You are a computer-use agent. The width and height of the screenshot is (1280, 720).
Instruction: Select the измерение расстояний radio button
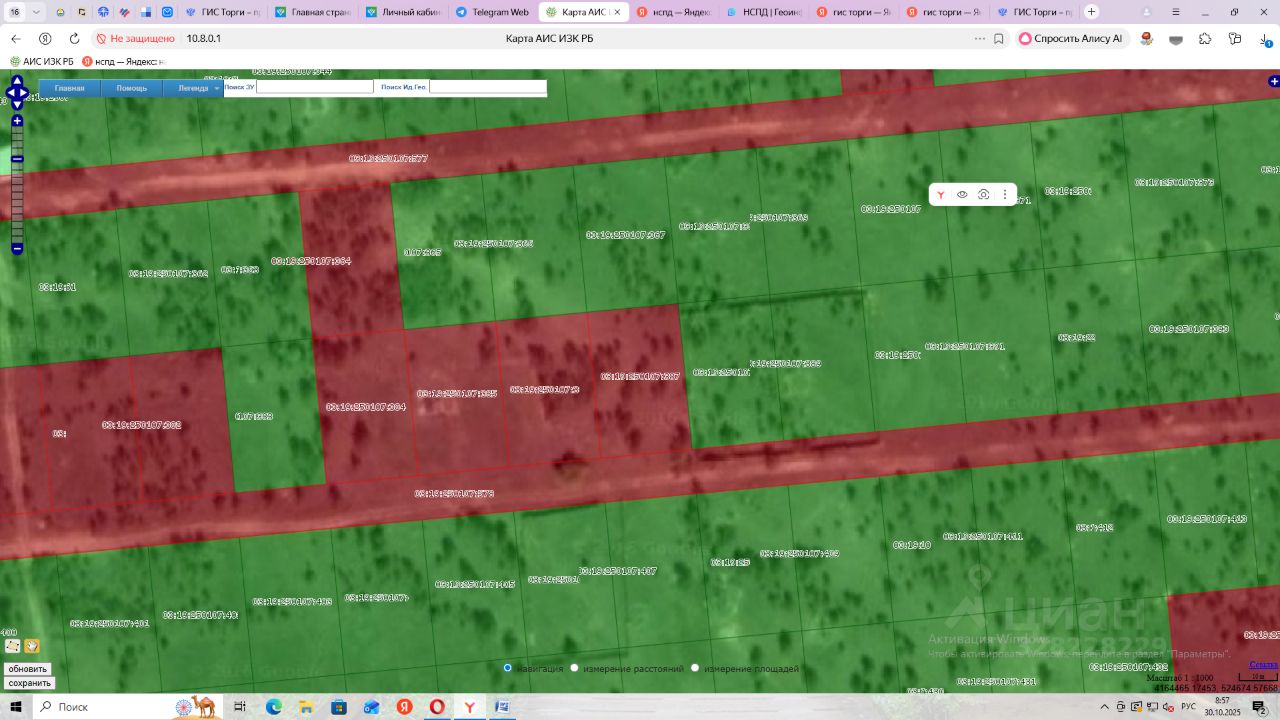[574, 668]
